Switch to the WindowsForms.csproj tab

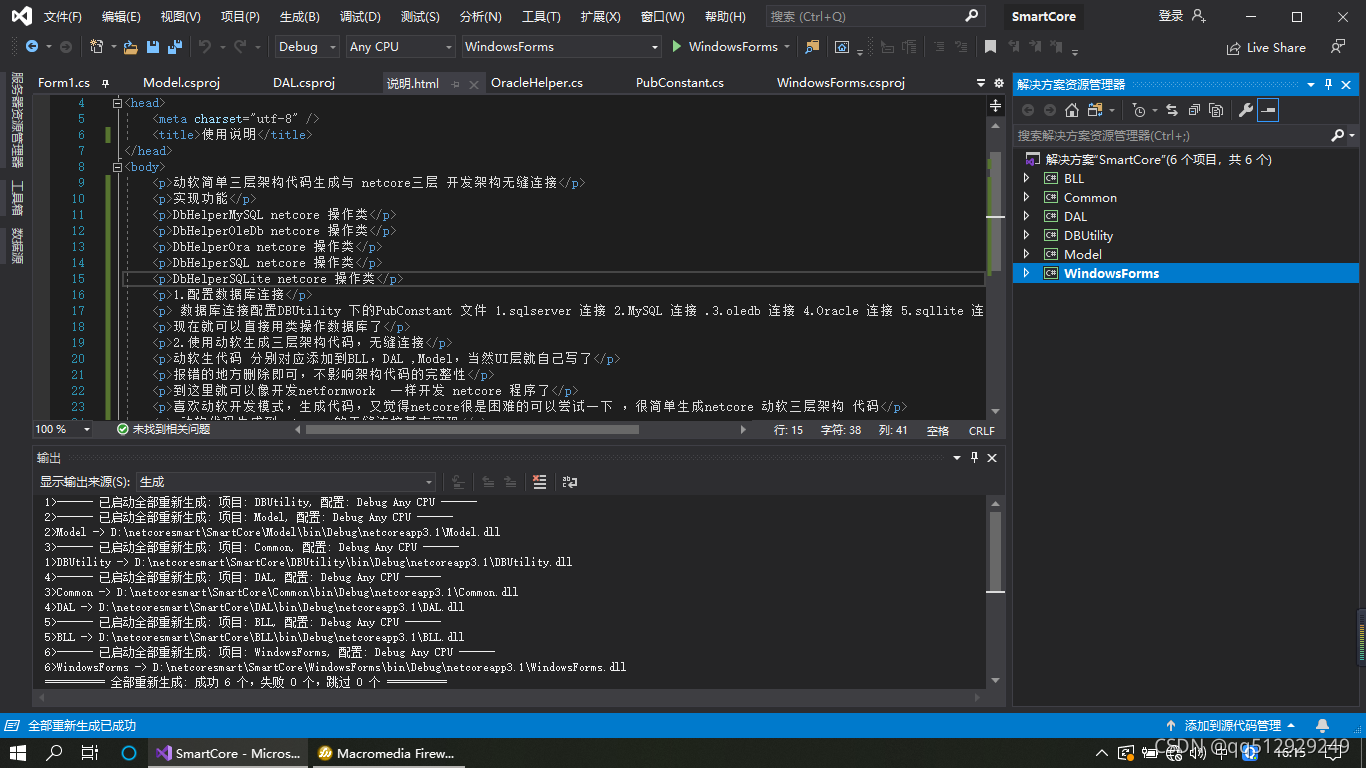click(841, 83)
